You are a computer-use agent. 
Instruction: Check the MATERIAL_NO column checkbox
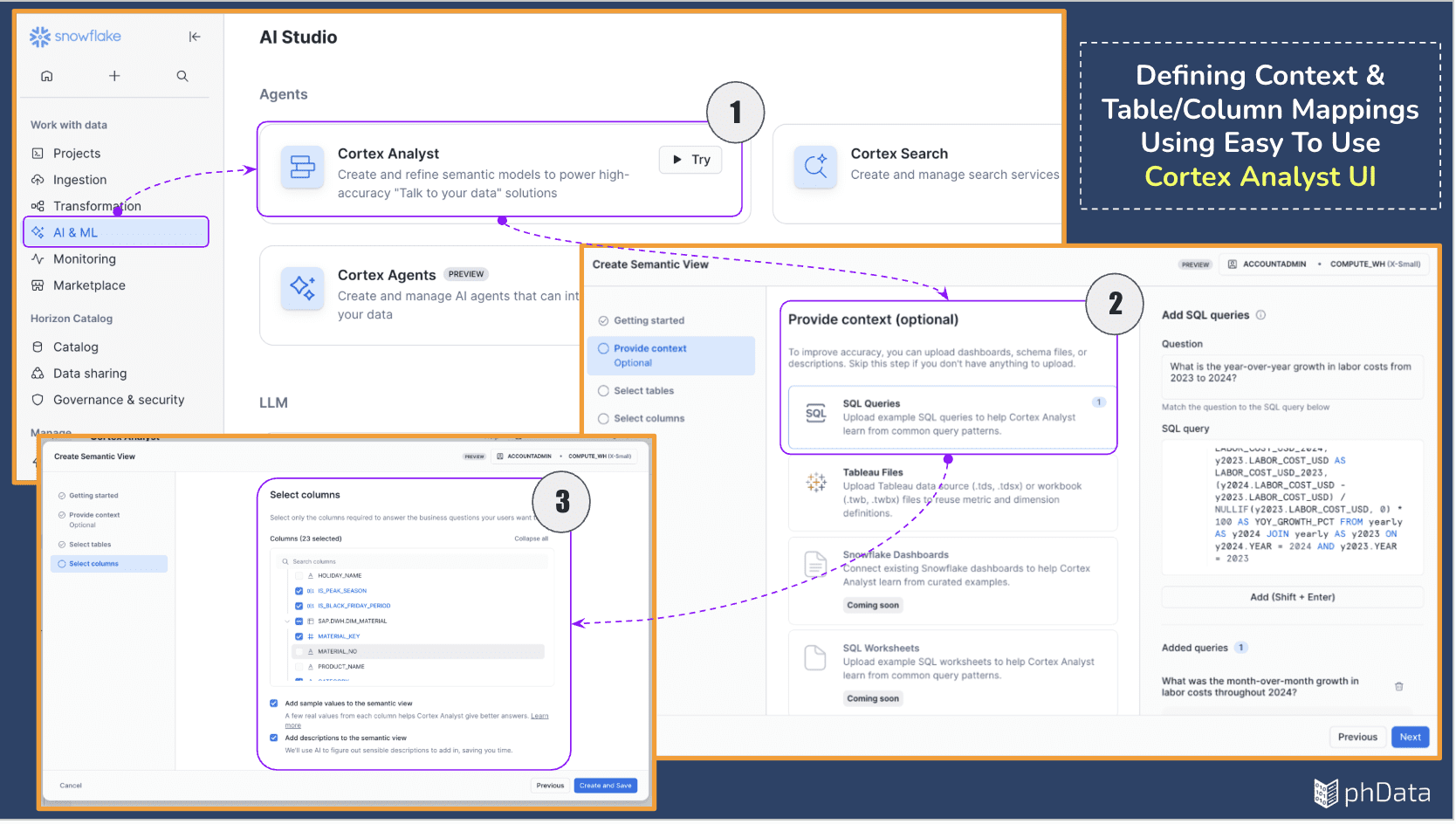click(299, 652)
